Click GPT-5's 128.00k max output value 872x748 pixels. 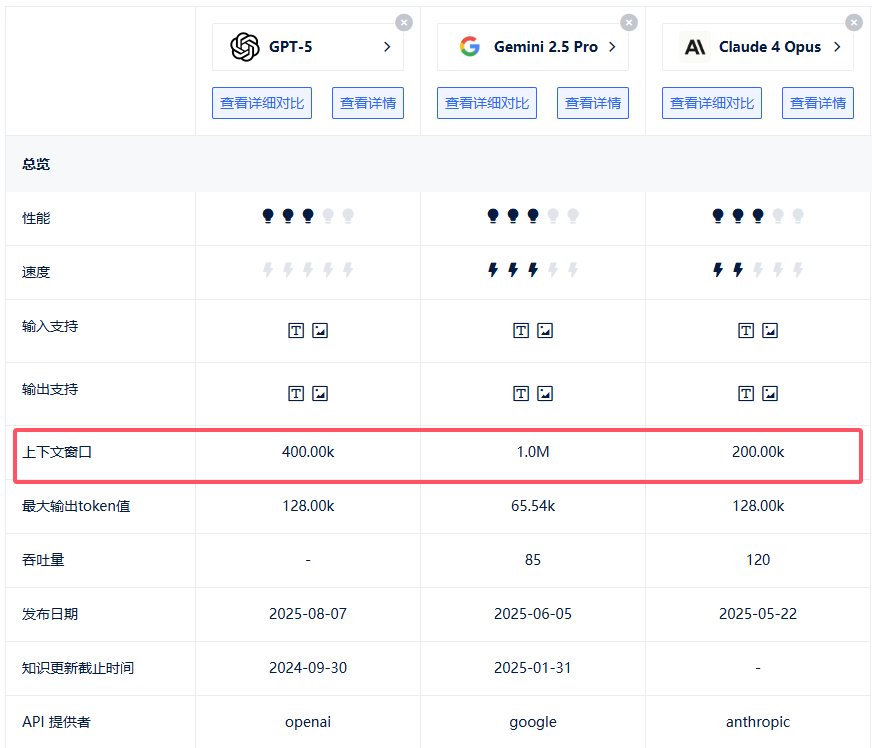[308, 506]
